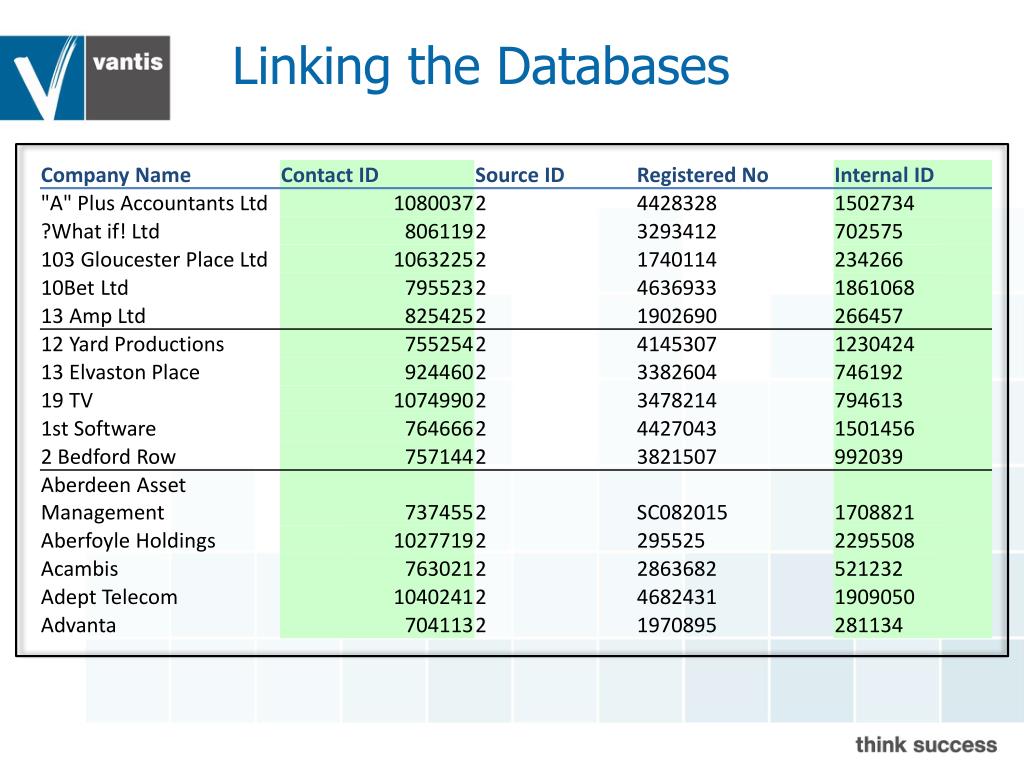The height and width of the screenshot is (768, 1024).
Task: Click Registered No 1970895
Action: click(x=677, y=625)
